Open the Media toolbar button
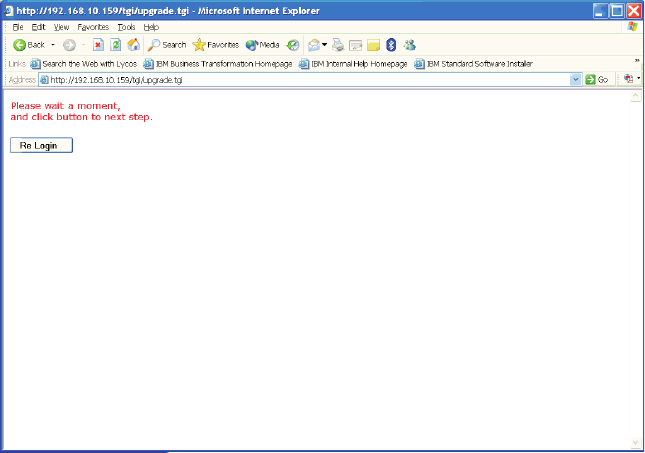 [262, 45]
